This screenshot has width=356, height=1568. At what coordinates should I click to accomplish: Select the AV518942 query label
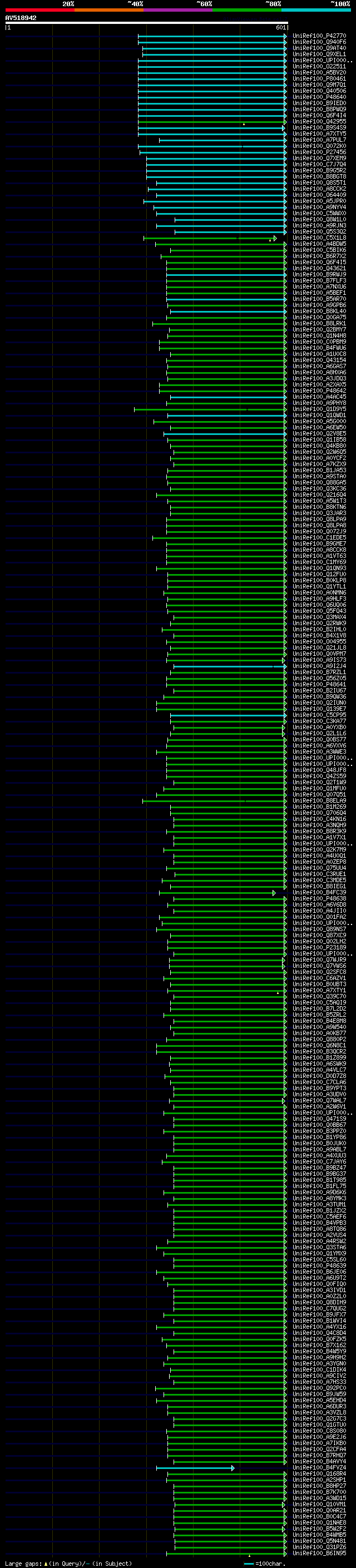click(21, 18)
